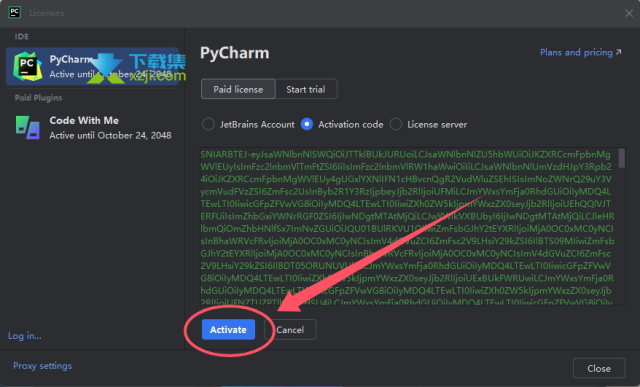Close the Licenses dialog with the X

(629, 13)
